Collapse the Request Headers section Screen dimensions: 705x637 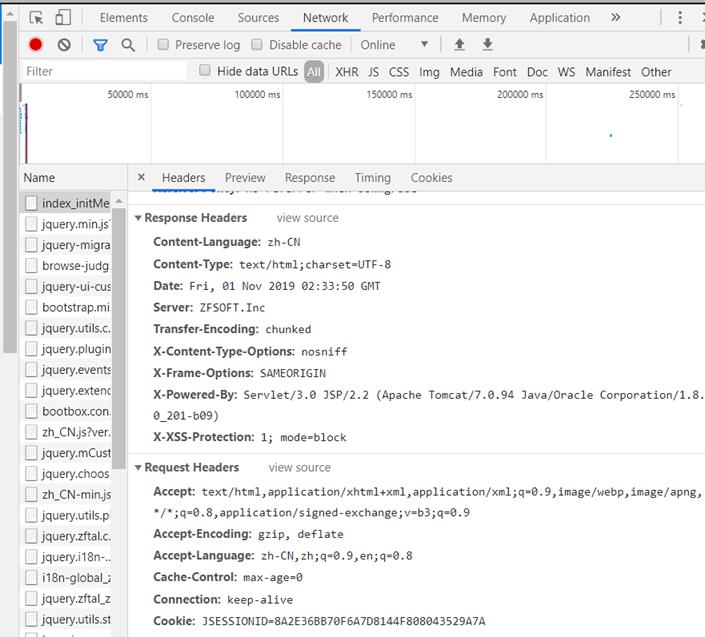click(138, 468)
